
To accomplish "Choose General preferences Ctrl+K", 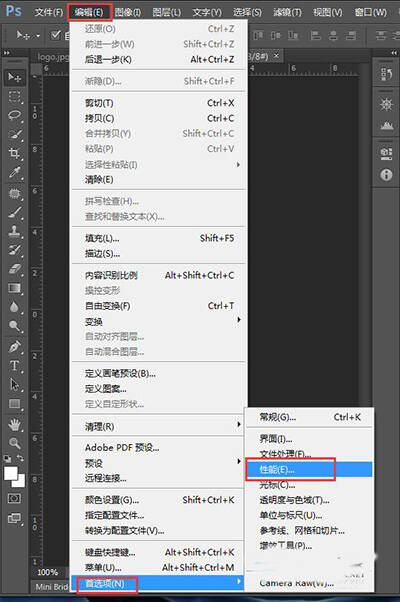I will coord(309,417).
